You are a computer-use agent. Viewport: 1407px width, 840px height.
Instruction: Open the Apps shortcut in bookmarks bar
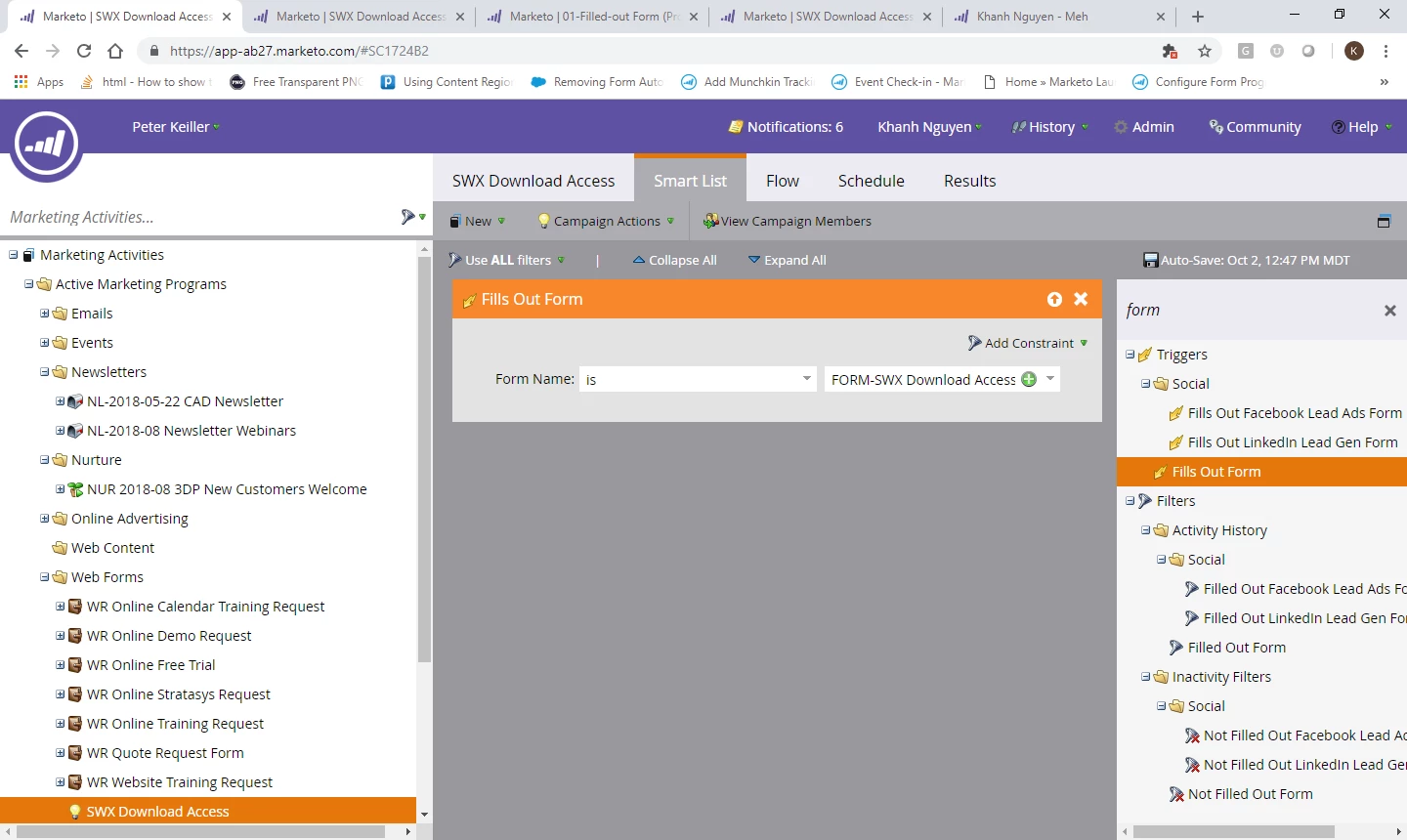(x=39, y=82)
